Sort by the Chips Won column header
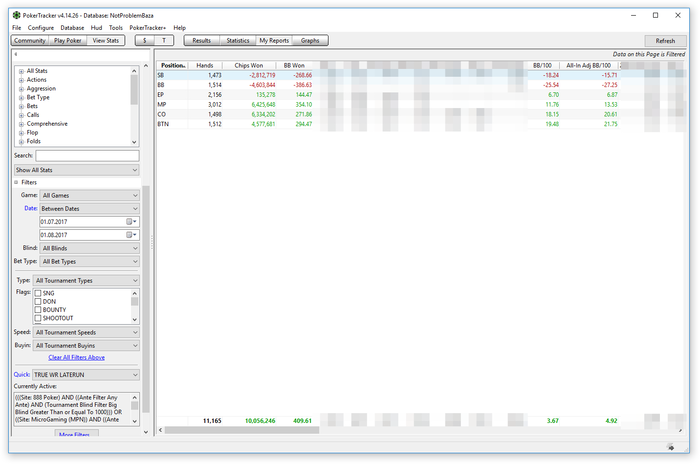 pos(249,66)
